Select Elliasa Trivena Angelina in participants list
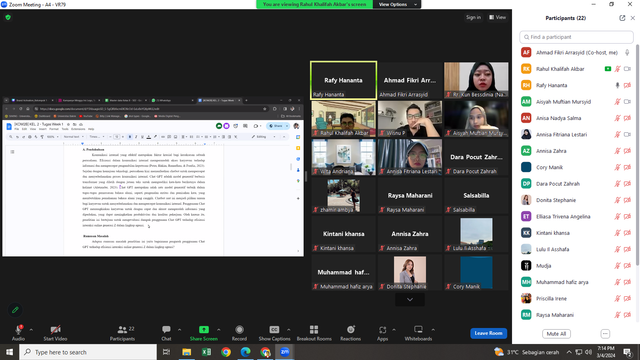 click(x=577, y=216)
